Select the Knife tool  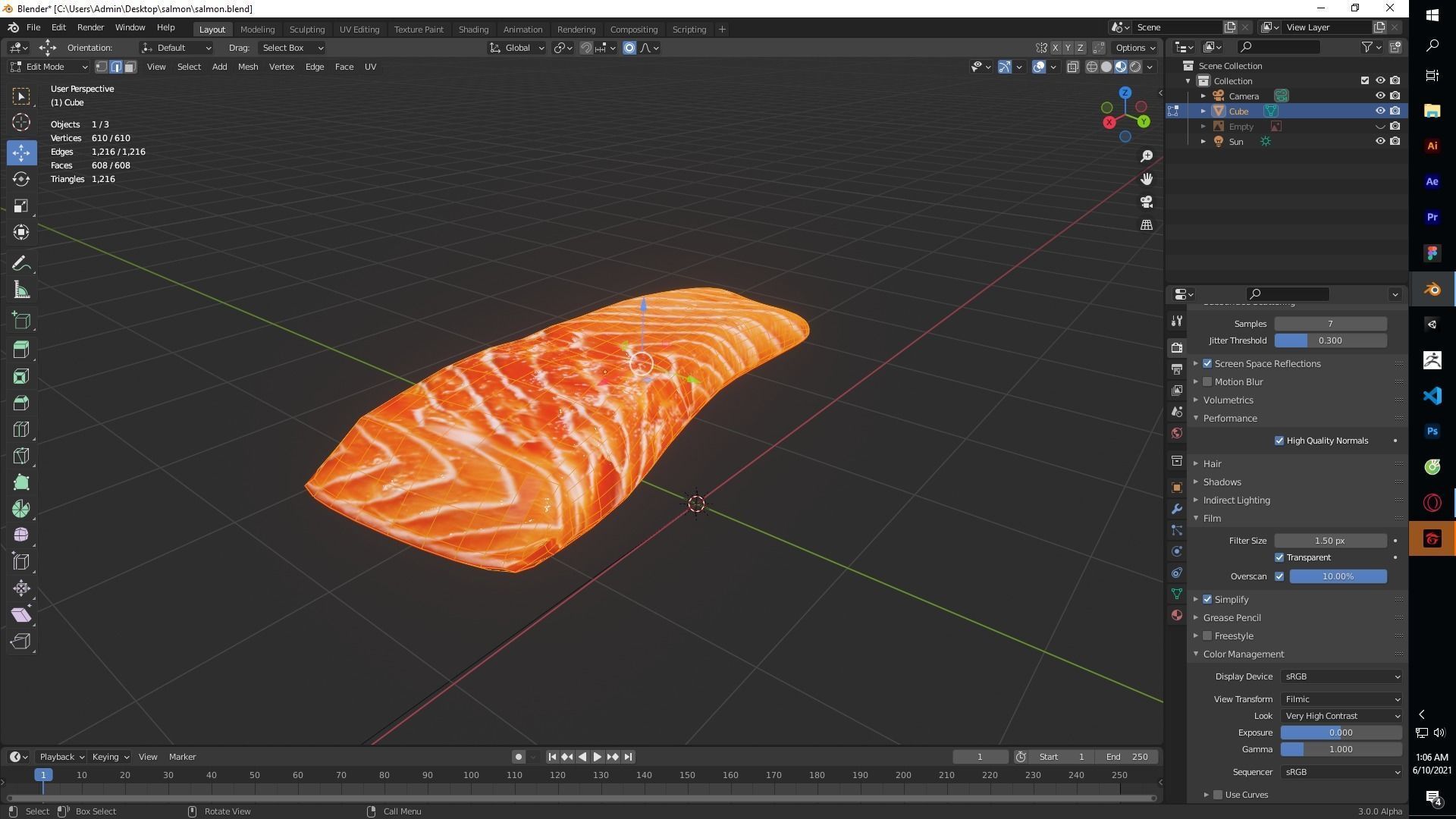[21, 456]
